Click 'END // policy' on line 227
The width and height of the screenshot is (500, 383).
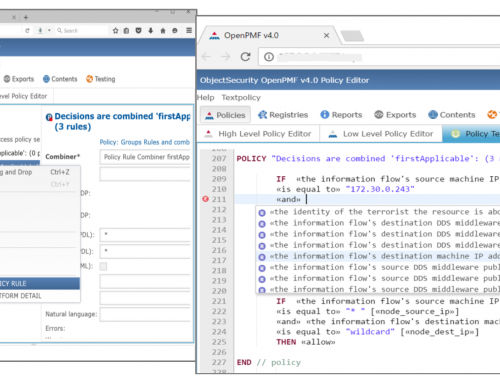(x=269, y=362)
